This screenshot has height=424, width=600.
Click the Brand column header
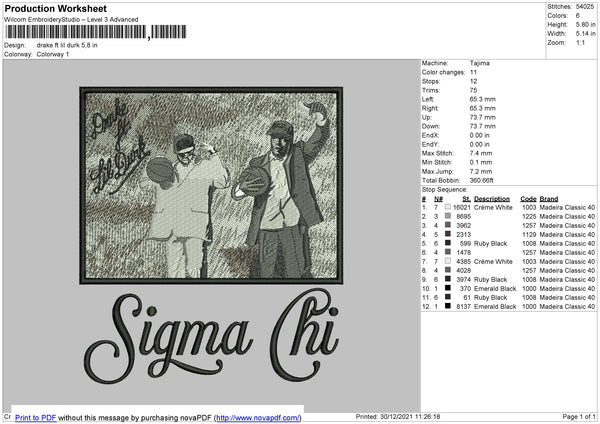(x=549, y=199)
